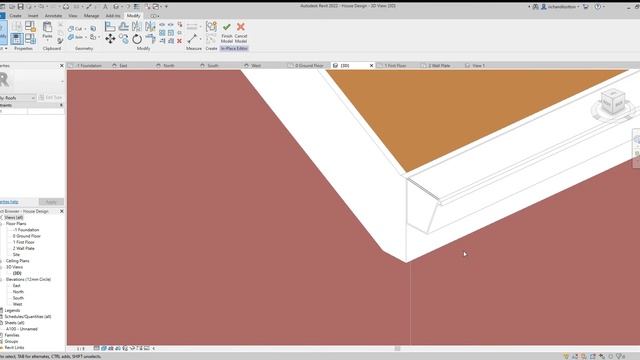This screenshot has height=360, width=640.
Task: Select 0 Ground Floor in Project Browser
Action: 27,236
